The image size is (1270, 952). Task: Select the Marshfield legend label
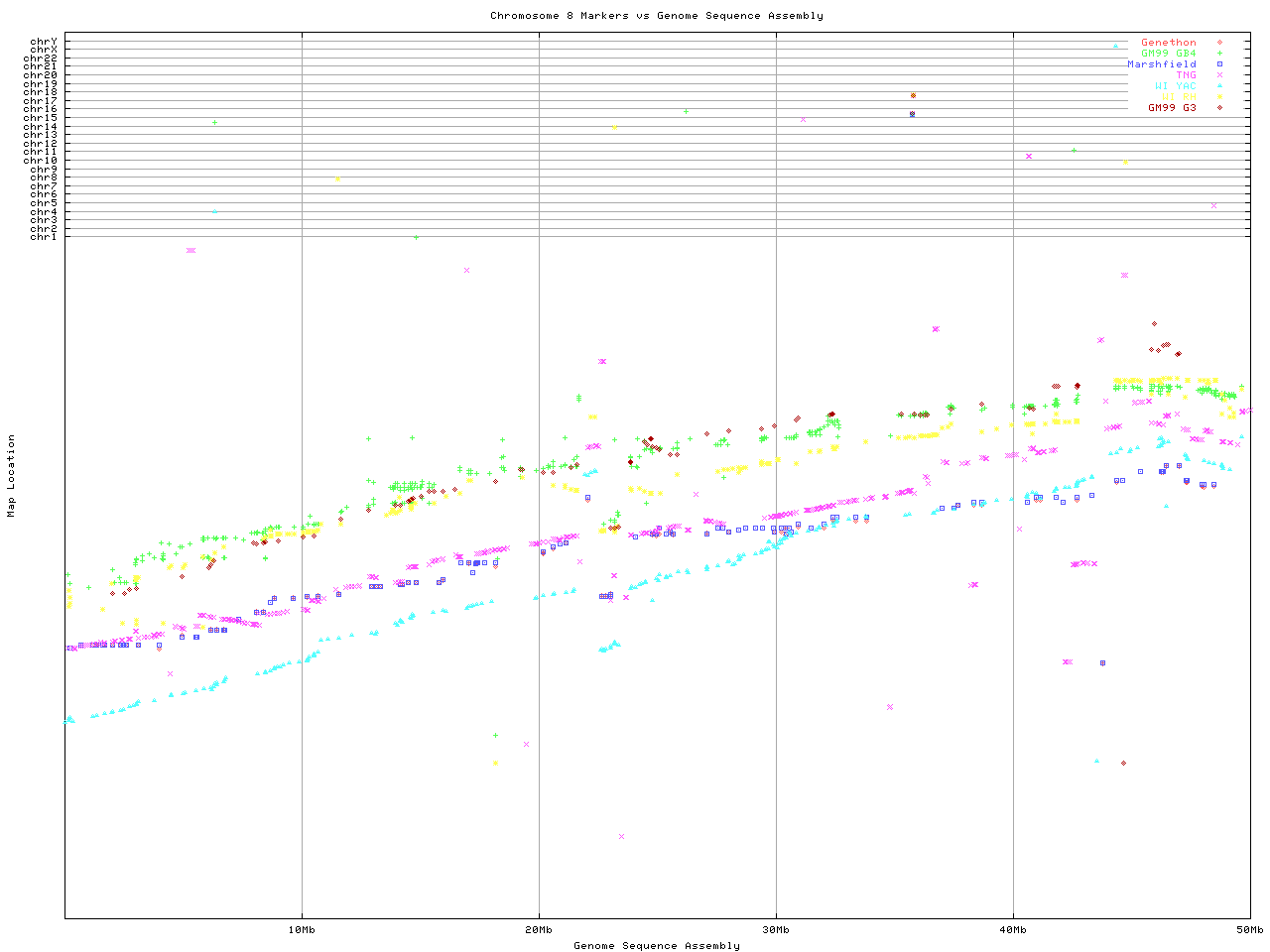pyautogui.click(x=1161, y=64)
